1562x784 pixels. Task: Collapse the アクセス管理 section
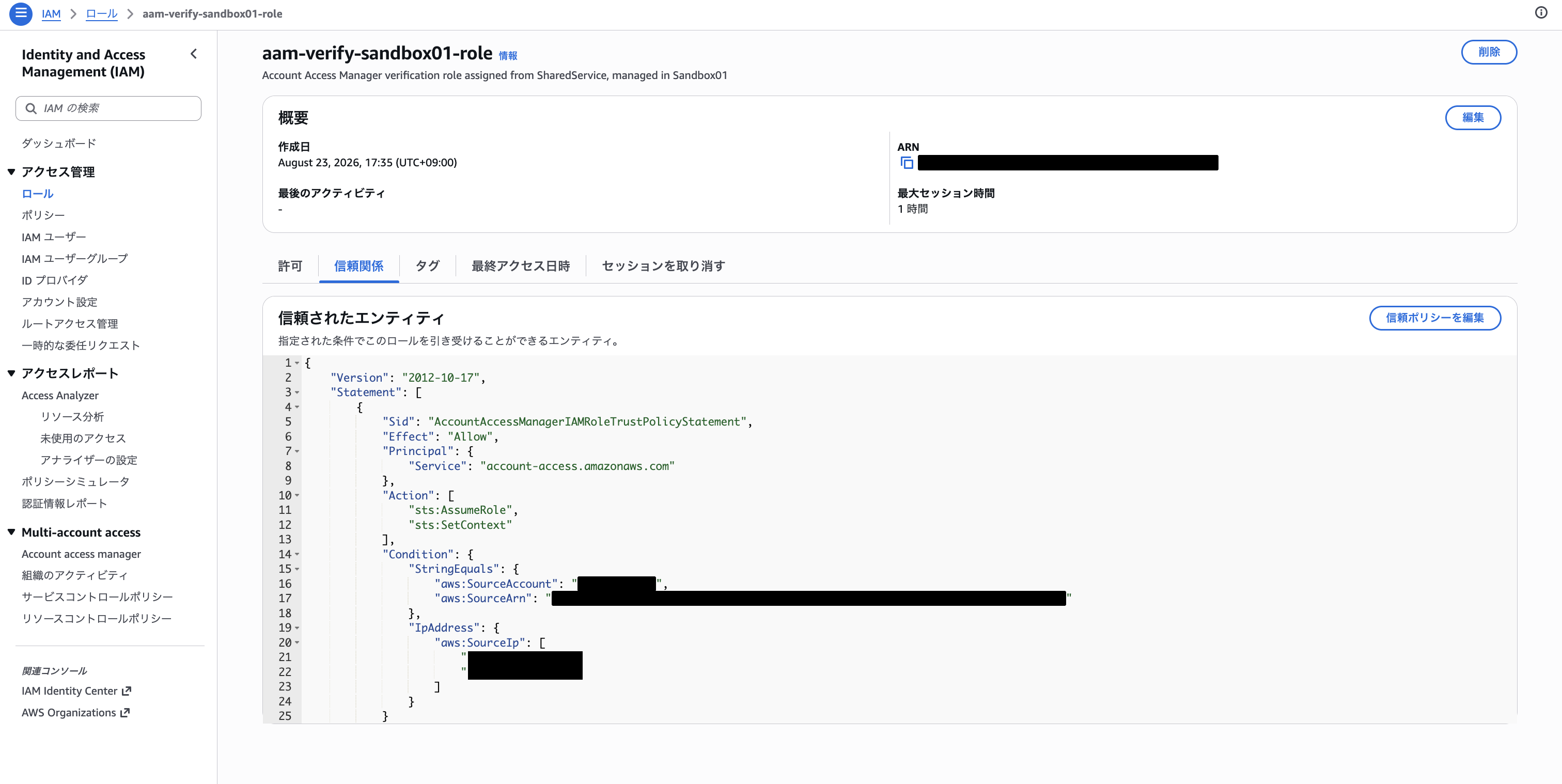[x=11, y=172]
